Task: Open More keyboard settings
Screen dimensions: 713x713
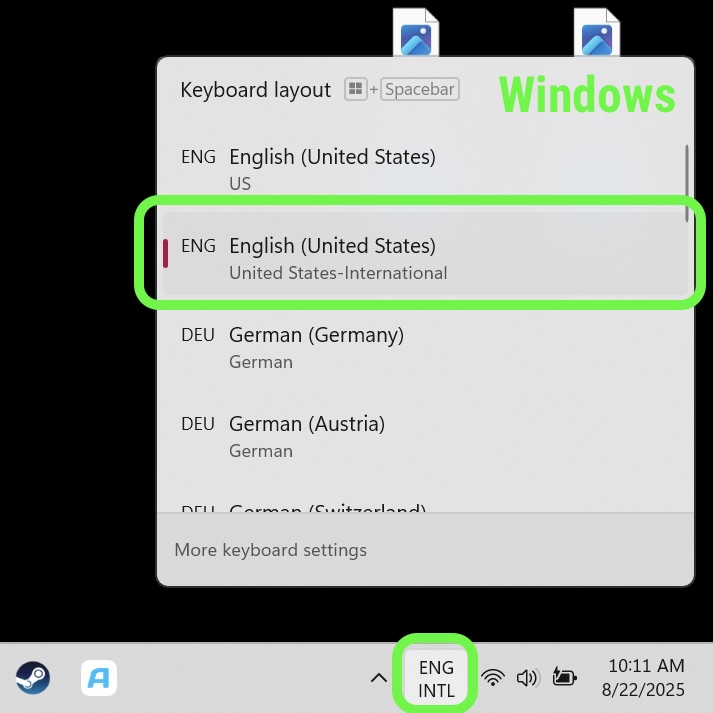Action: 271,550
